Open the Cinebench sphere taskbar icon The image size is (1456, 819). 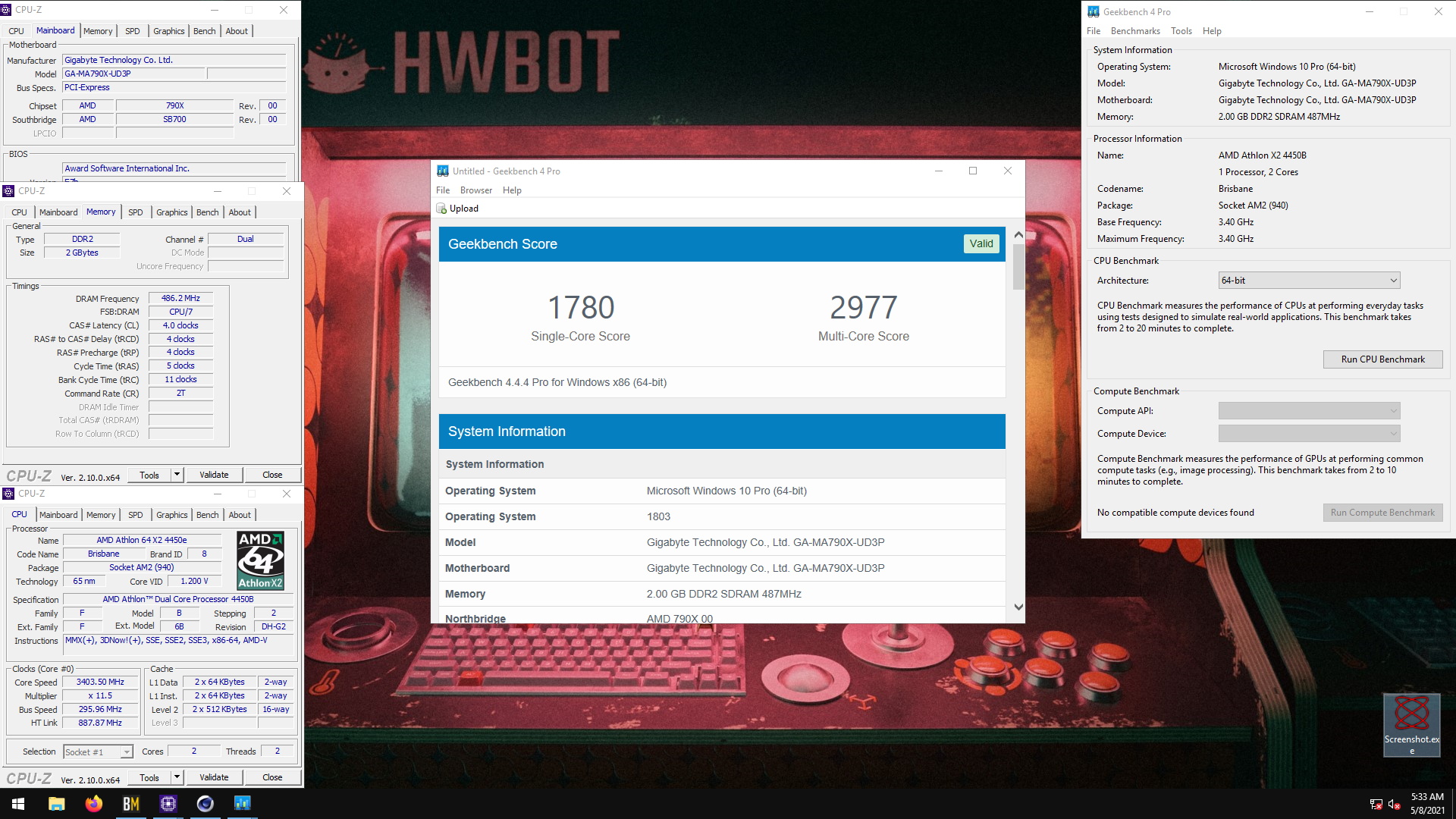(x=206, y=804)
